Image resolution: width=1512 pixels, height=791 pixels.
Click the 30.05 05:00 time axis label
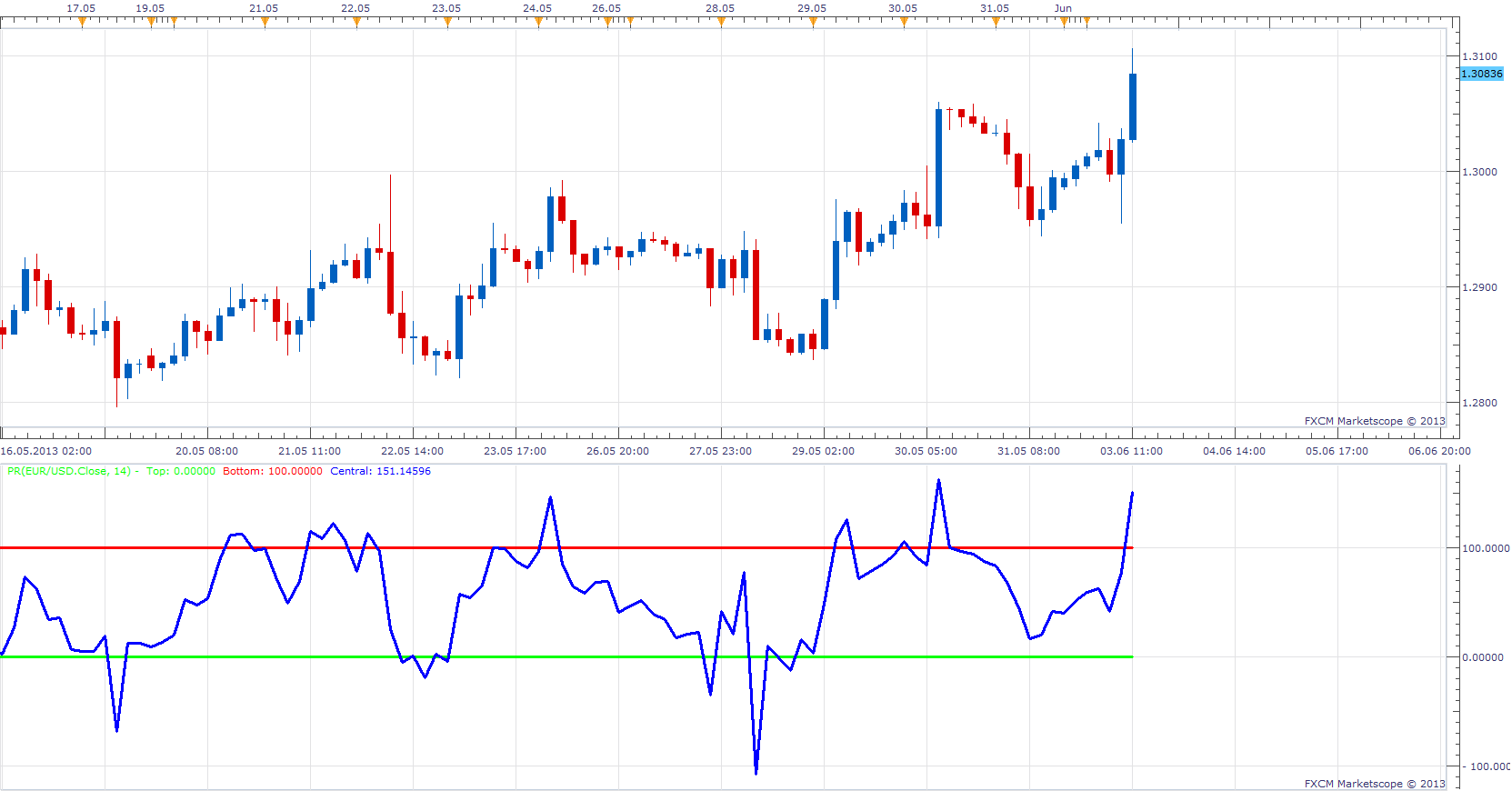[926, 451]
